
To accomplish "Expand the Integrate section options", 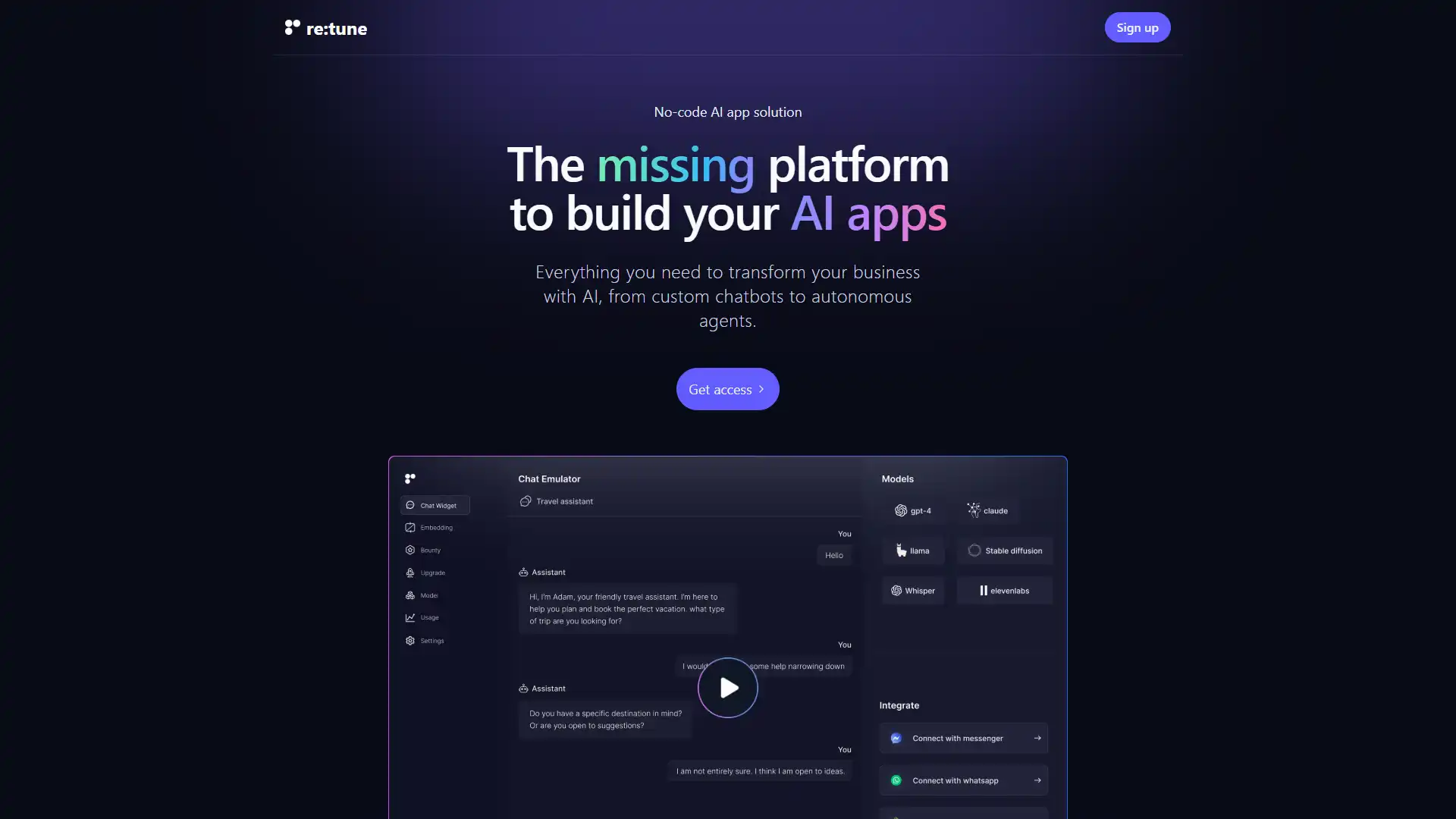I will click(x=899, y=706).
